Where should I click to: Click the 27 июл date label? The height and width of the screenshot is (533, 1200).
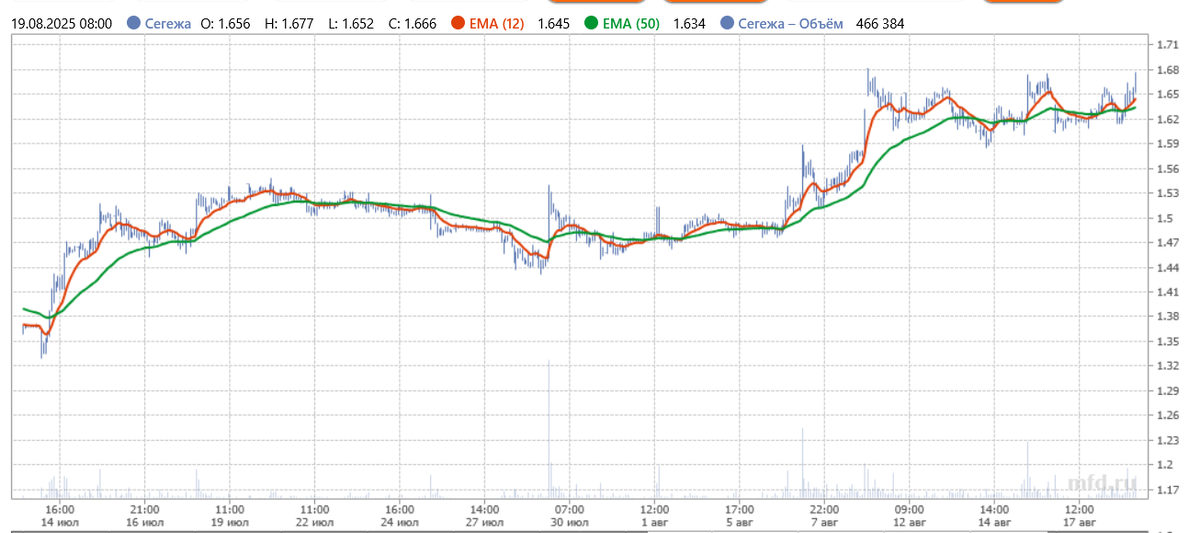(x=484, y=522)
